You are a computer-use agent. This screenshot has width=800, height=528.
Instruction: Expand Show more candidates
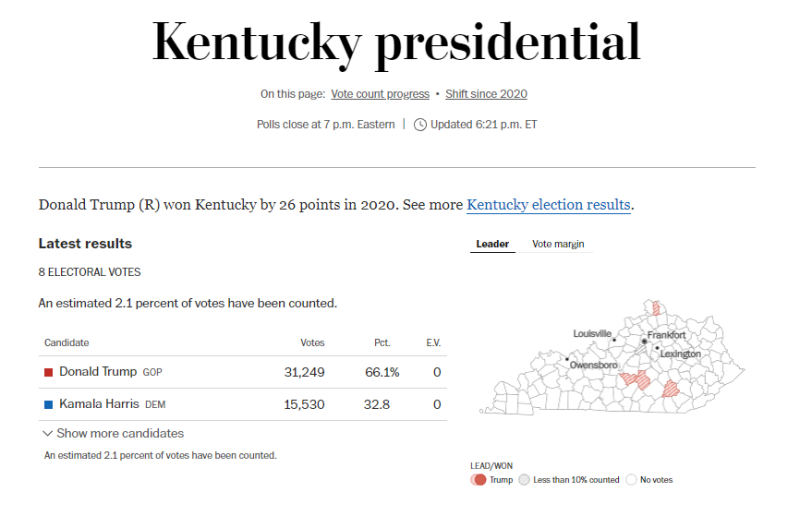[113, 434]
